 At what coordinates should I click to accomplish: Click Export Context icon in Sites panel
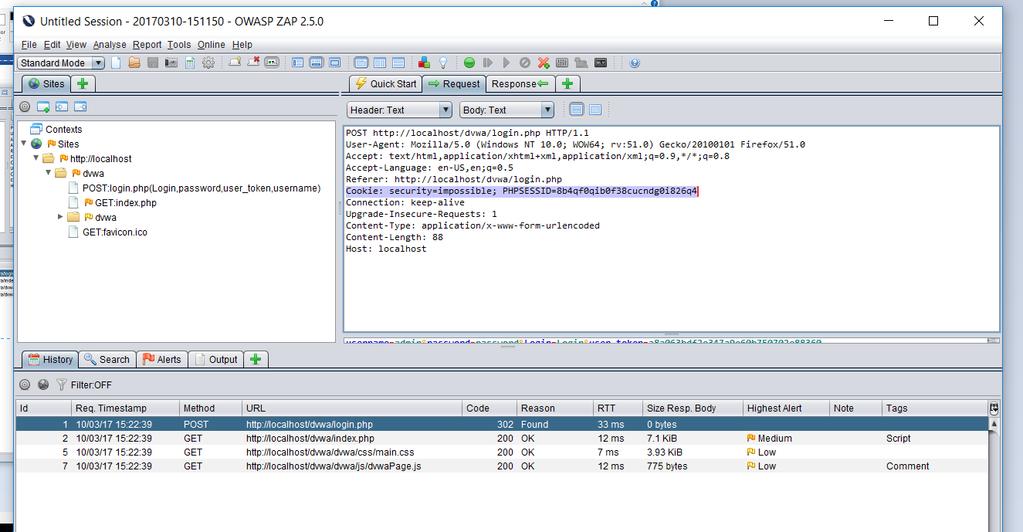point(80,106)
